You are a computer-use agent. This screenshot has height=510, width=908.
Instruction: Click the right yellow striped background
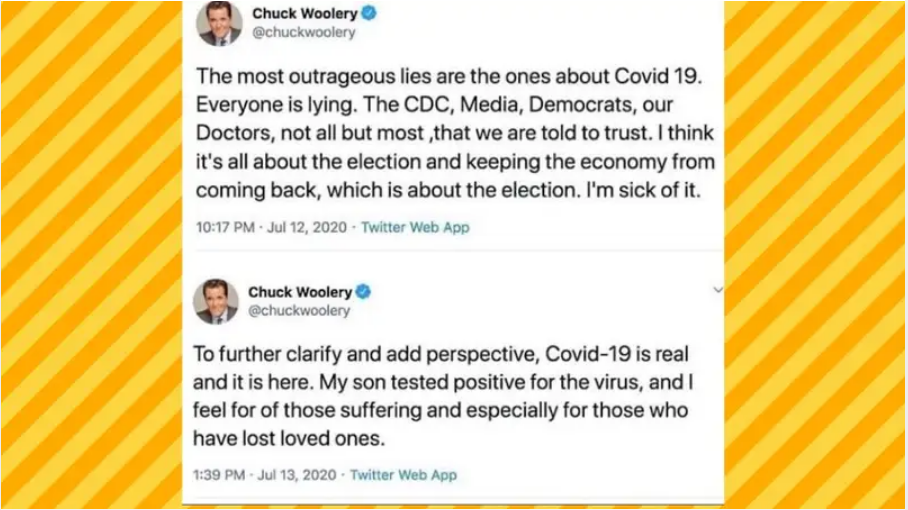[815, 255]
